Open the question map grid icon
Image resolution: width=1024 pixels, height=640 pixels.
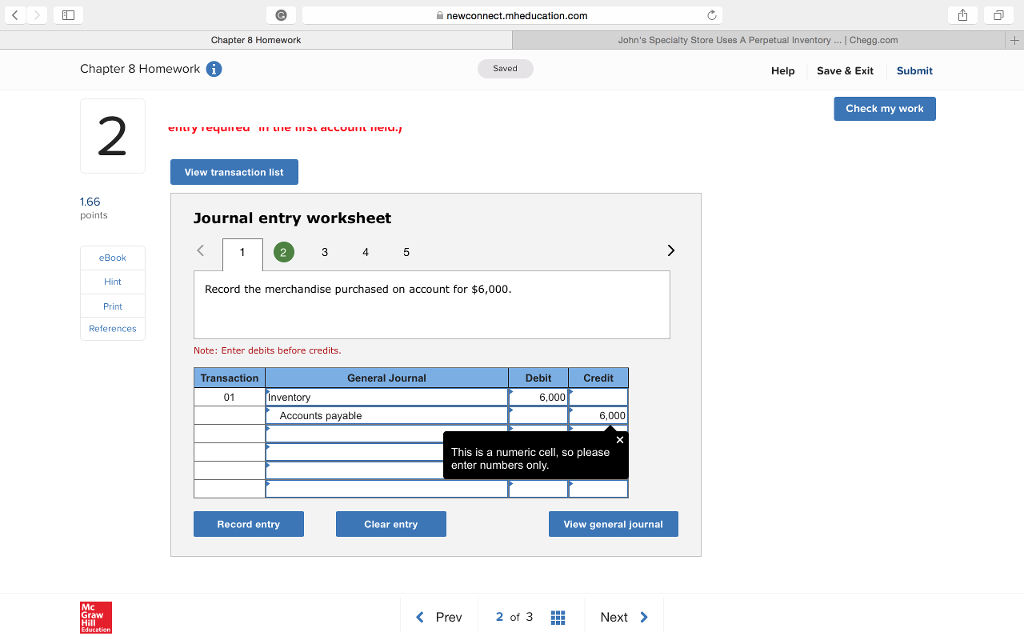[558, 617]
